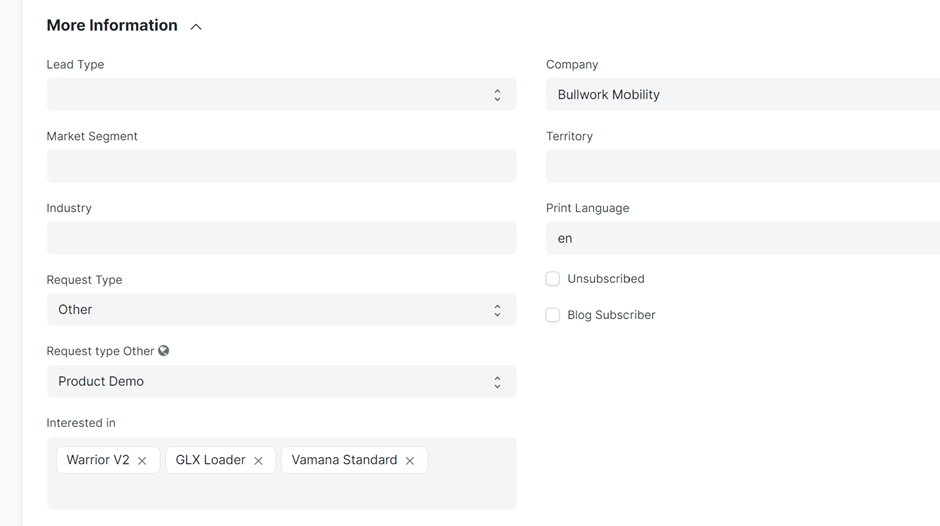Enable the Unsubscribed checkbox

[x=553, y=279]
